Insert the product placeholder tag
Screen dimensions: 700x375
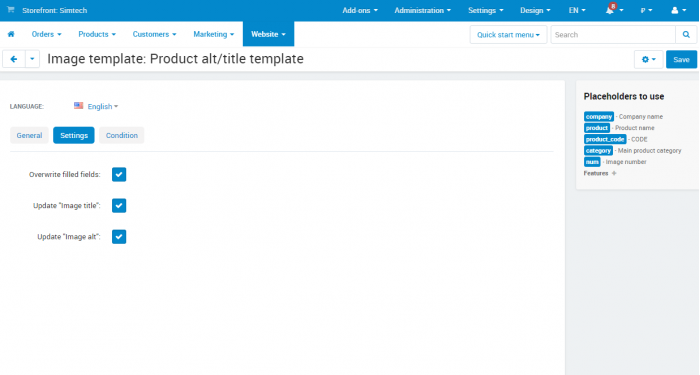point(596,128)
